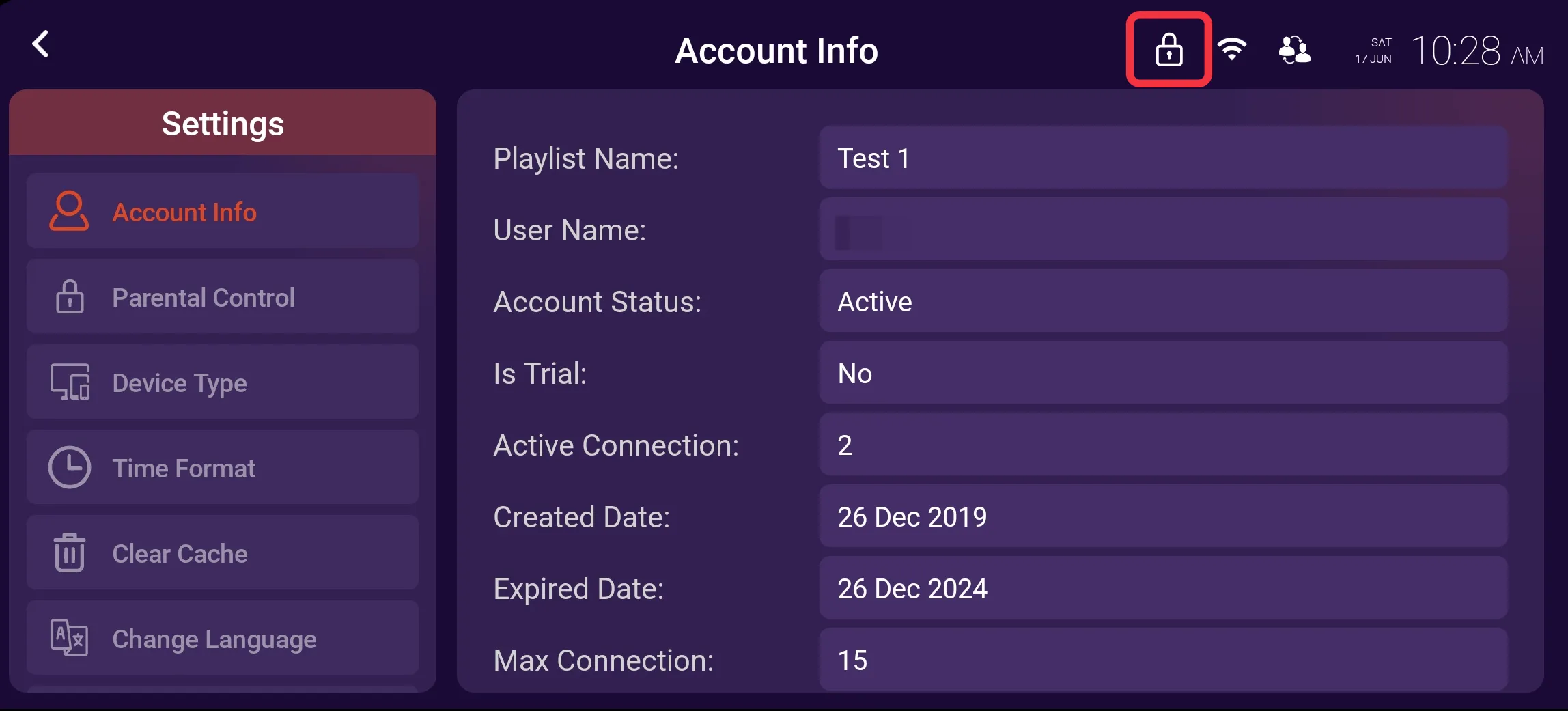This screenshot has width=1568, height=711.
Task: Tap the Parental Control padlock icon
Action: pos(70,296)
